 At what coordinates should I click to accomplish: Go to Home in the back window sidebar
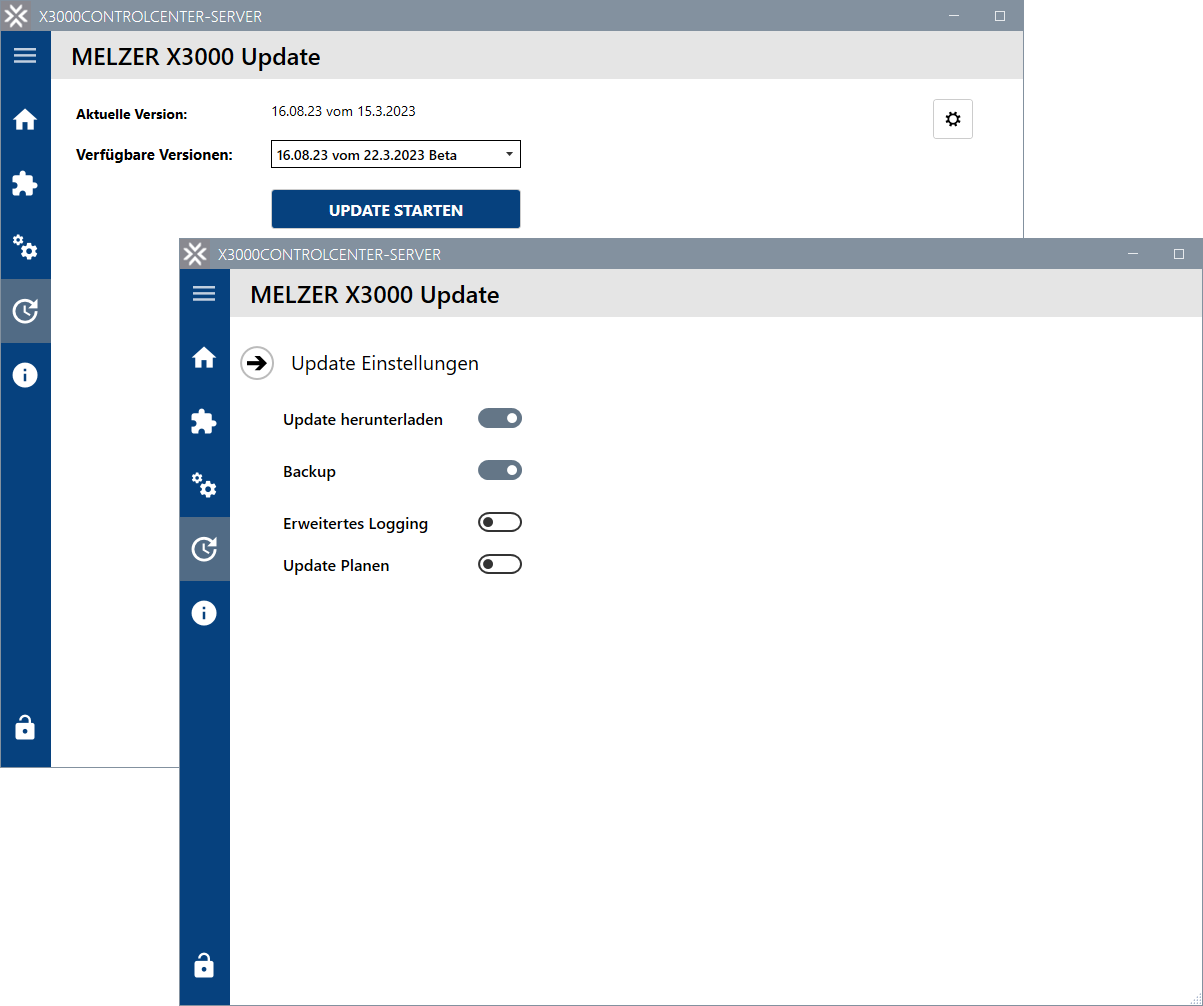25,119
